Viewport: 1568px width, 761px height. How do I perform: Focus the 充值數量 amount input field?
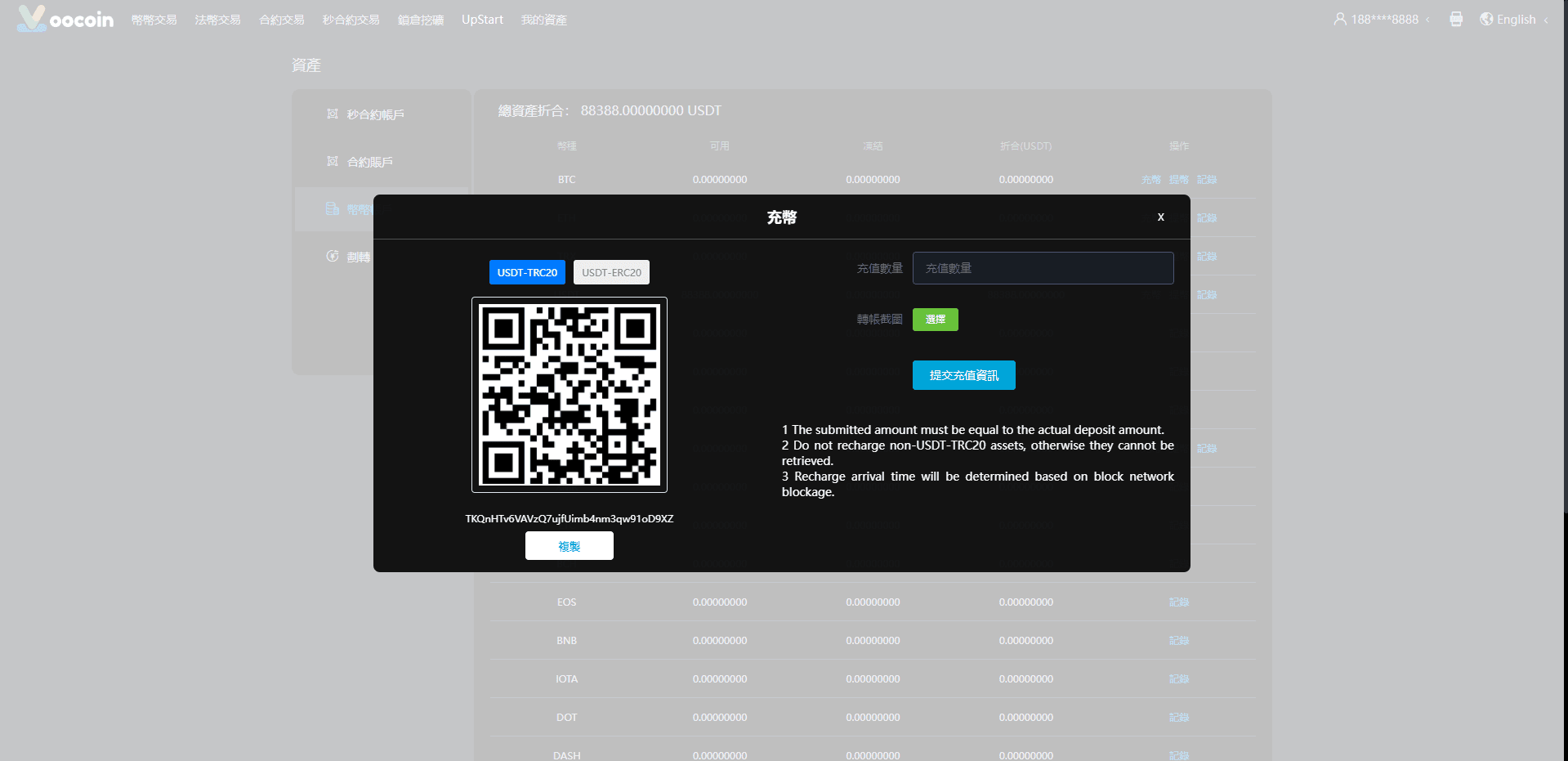1043,268
